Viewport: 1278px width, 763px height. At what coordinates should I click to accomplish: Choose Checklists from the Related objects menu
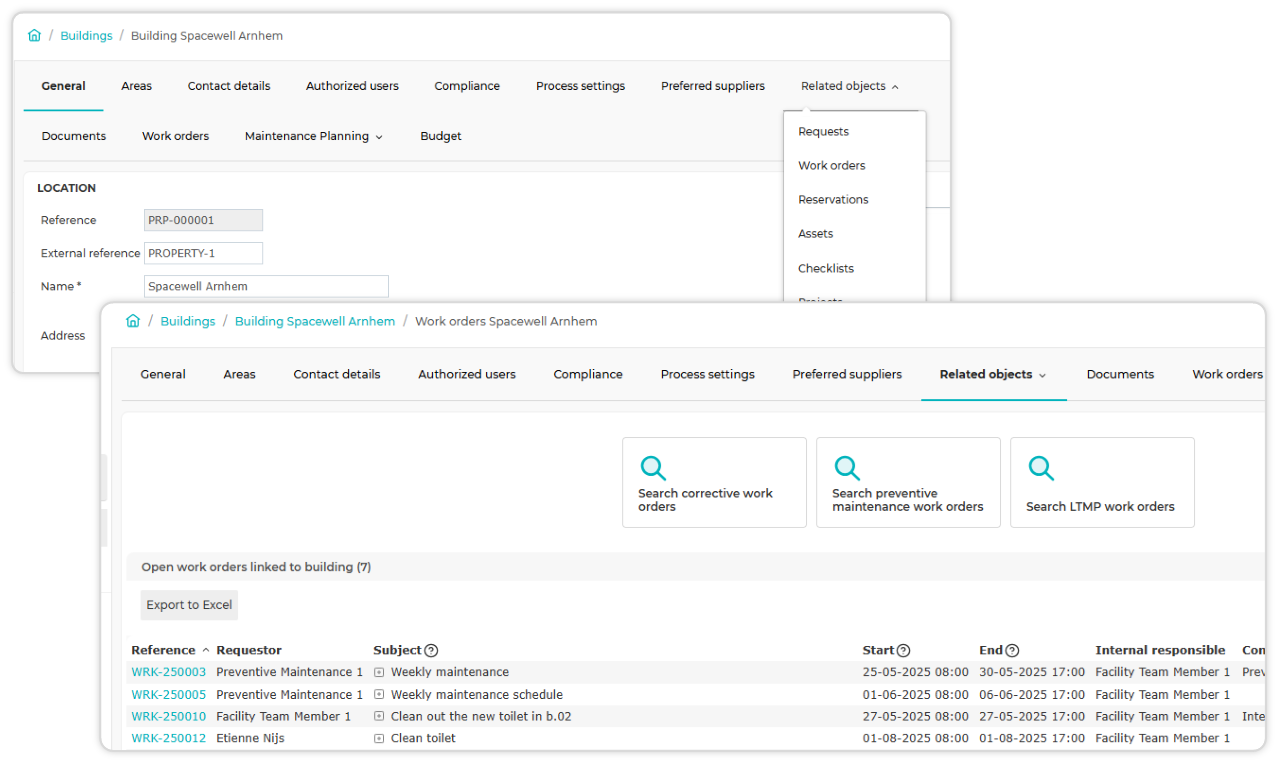pyautogui.click(x=826, y=268)
